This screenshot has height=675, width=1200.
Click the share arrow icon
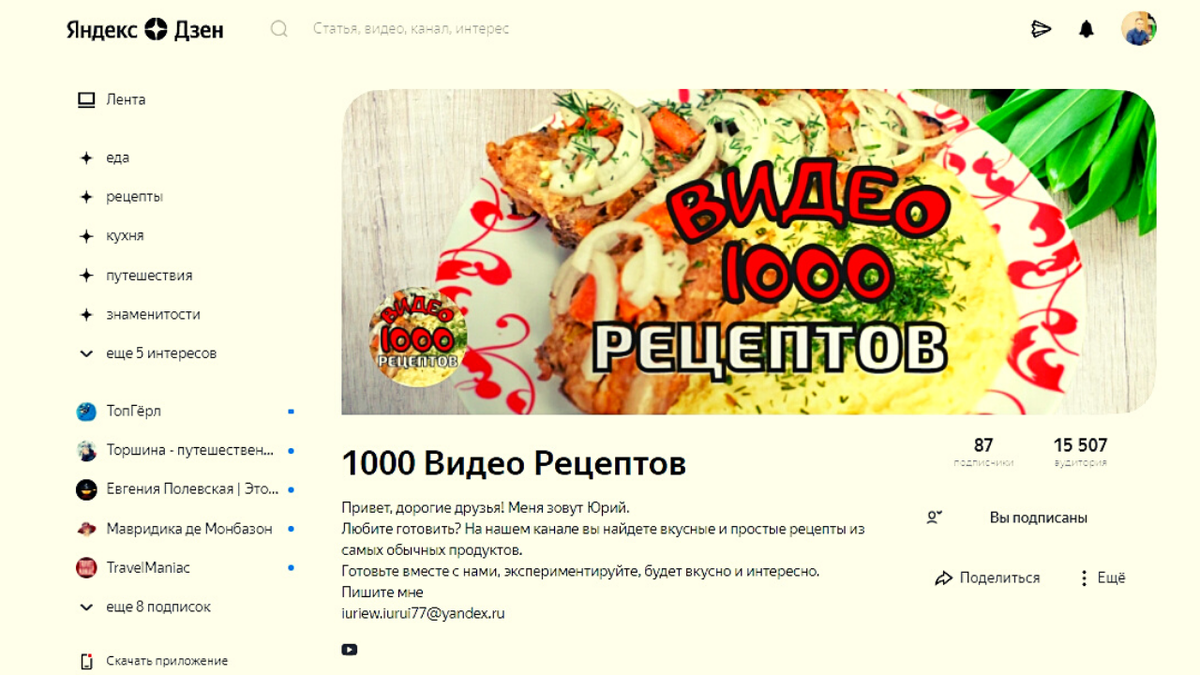point(943,578)
